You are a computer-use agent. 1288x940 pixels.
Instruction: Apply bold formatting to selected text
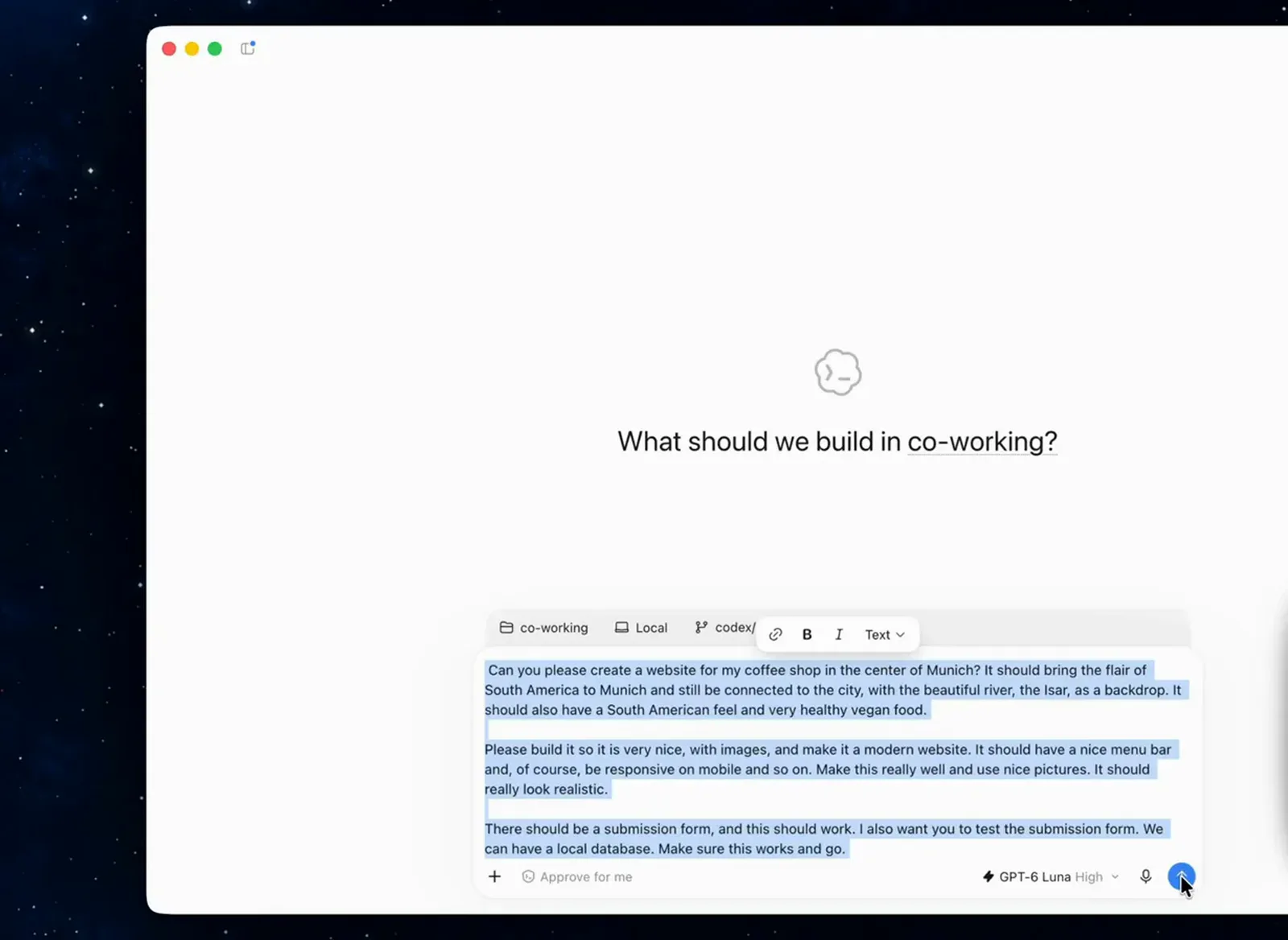point(807,634)
